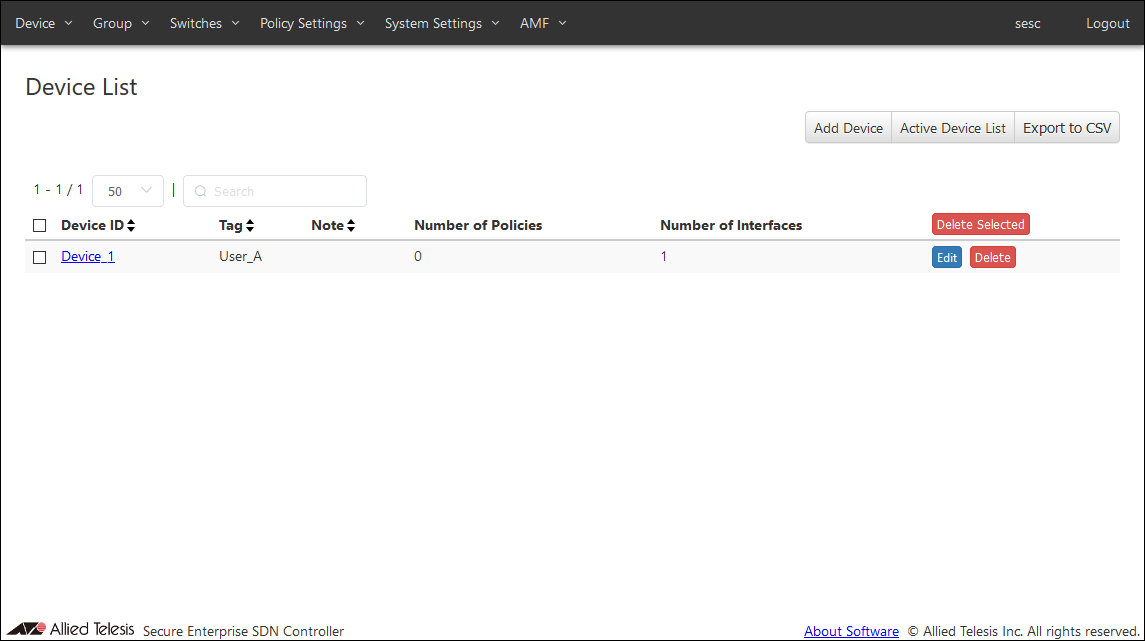1145x641 pixels.
Task: Click the search magnifier icon
Action: (200, 191)
